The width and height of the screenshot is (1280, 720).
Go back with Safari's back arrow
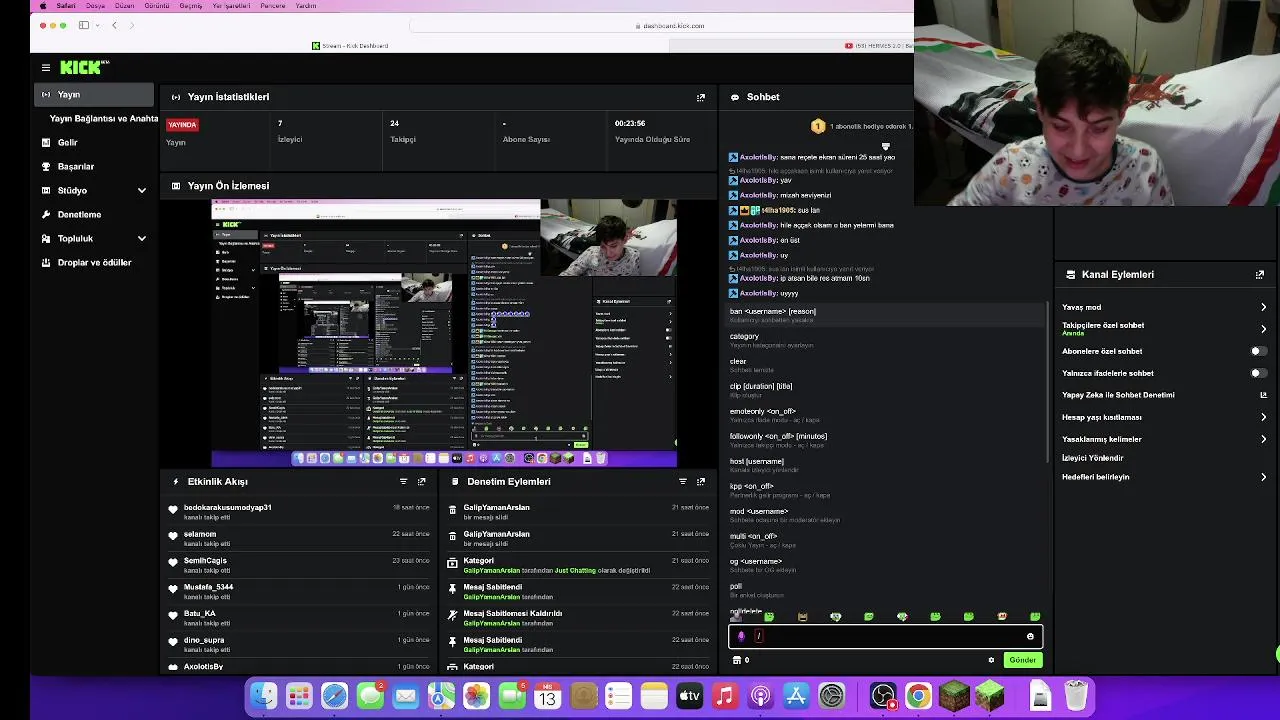point(114,25)
